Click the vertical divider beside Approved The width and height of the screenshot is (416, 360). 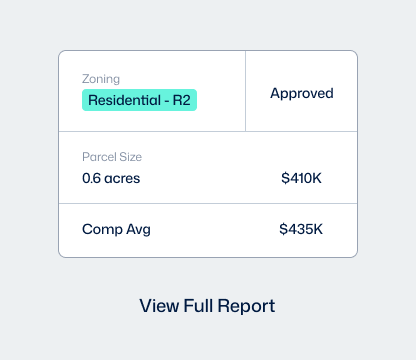point(245,91)
